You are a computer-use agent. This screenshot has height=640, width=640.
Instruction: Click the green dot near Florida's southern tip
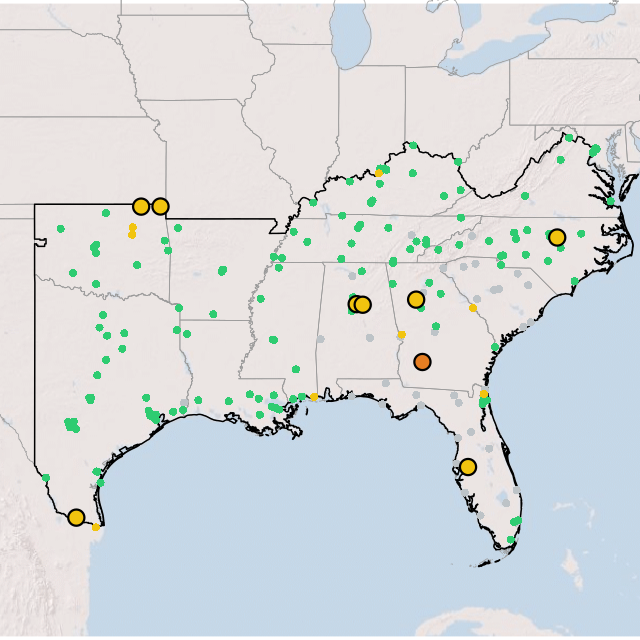coord(511,540)
